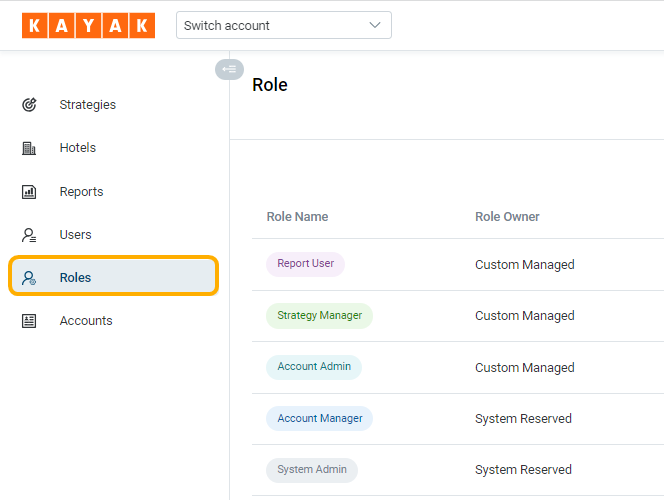Click the Account Admin role badge
664x500 pixels.
[x=314, y=367]
